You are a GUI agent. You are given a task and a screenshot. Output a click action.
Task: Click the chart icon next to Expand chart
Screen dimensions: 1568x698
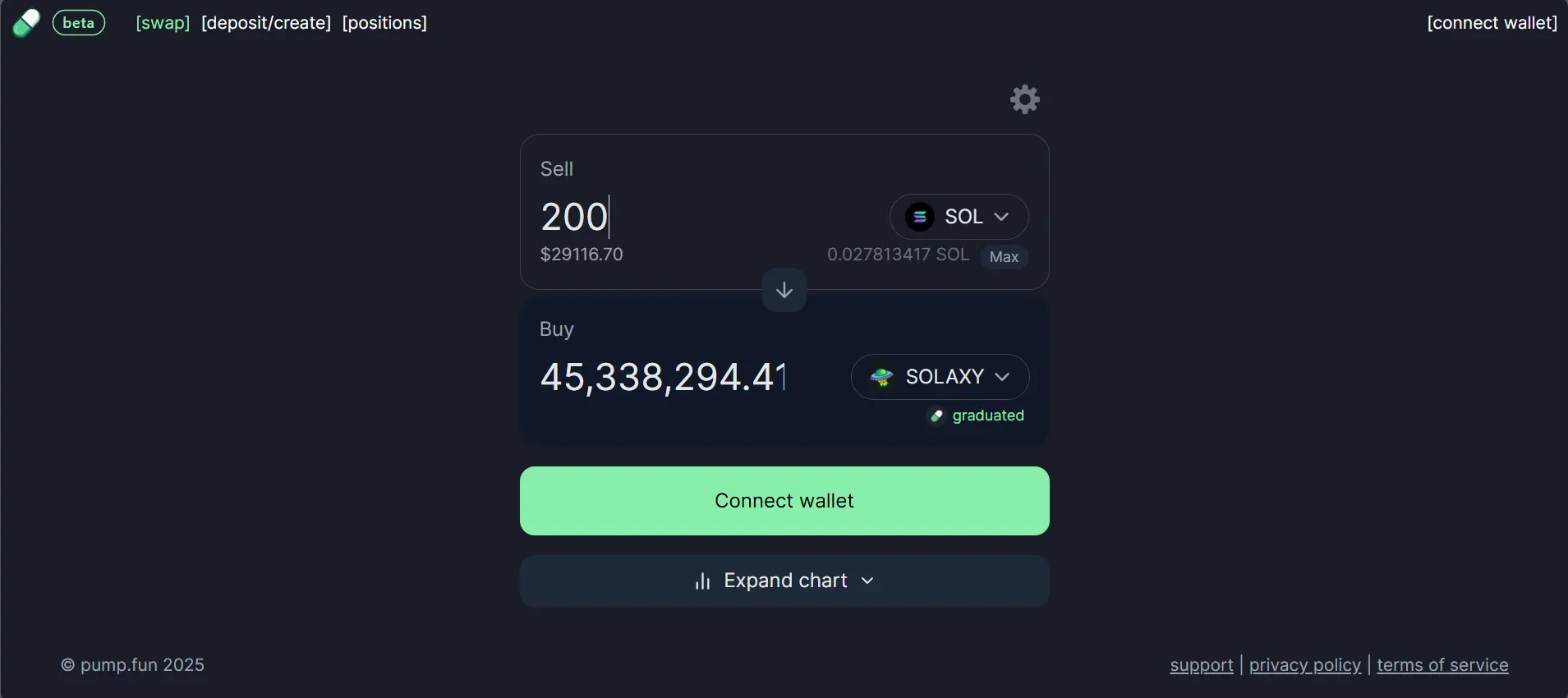click(x=702, y=581)
